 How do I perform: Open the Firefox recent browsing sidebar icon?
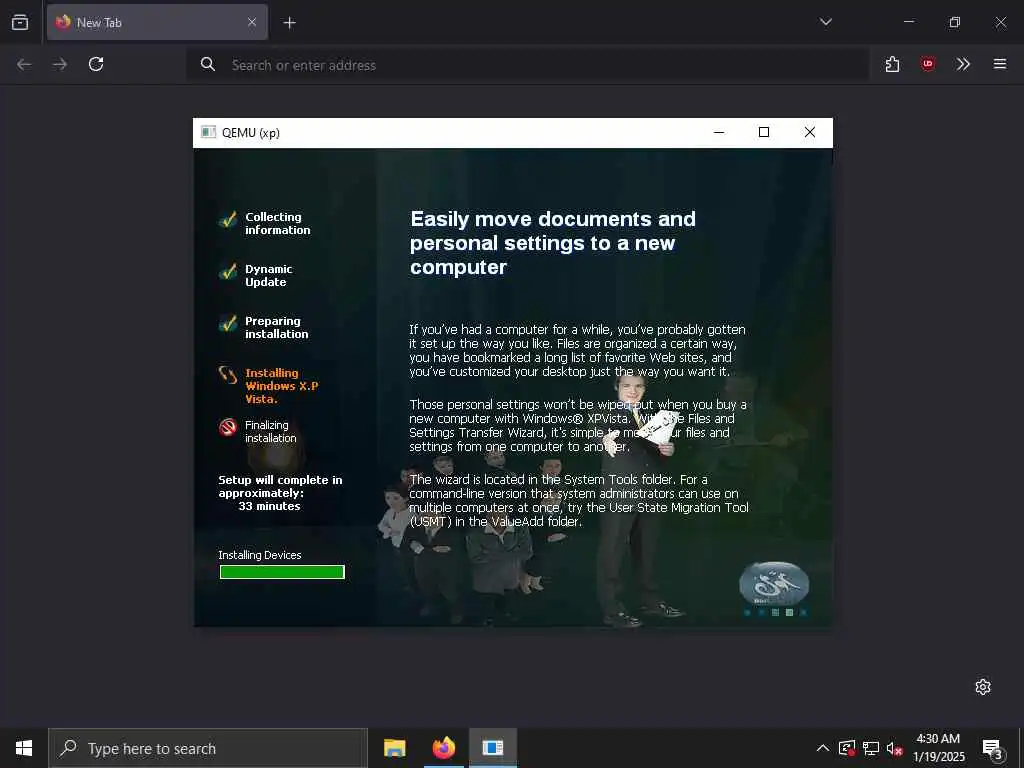pos(20,22)
